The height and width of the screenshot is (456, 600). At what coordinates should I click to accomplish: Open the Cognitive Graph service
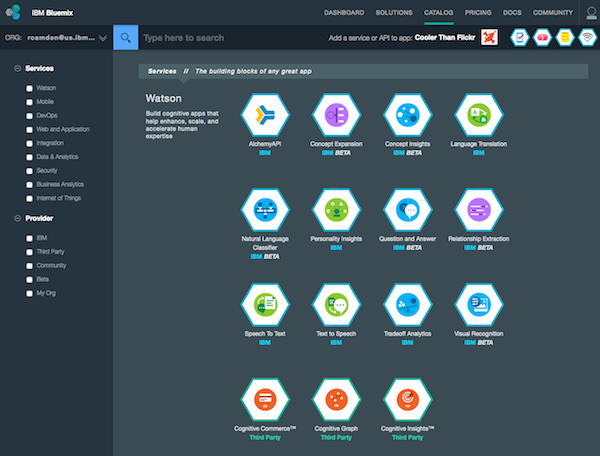click(336, 399)
